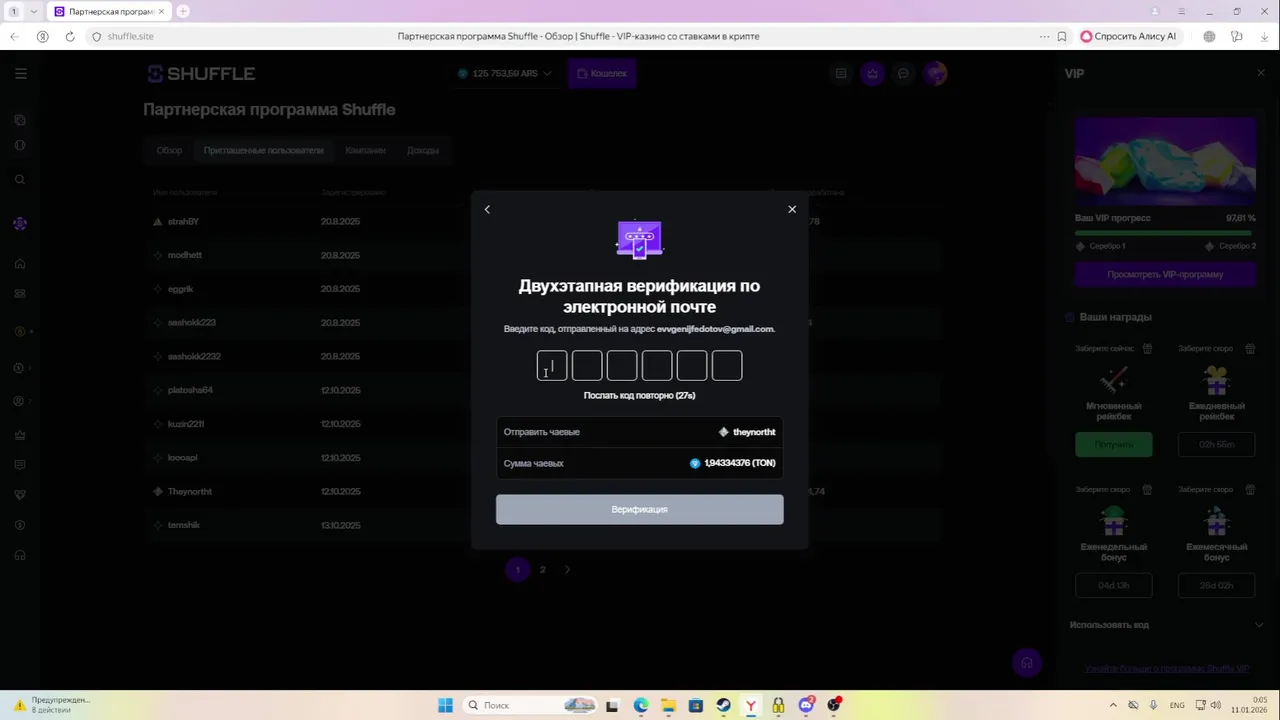Open the chat bubble icon in header
1280x720 pixels.
[903, 73]
